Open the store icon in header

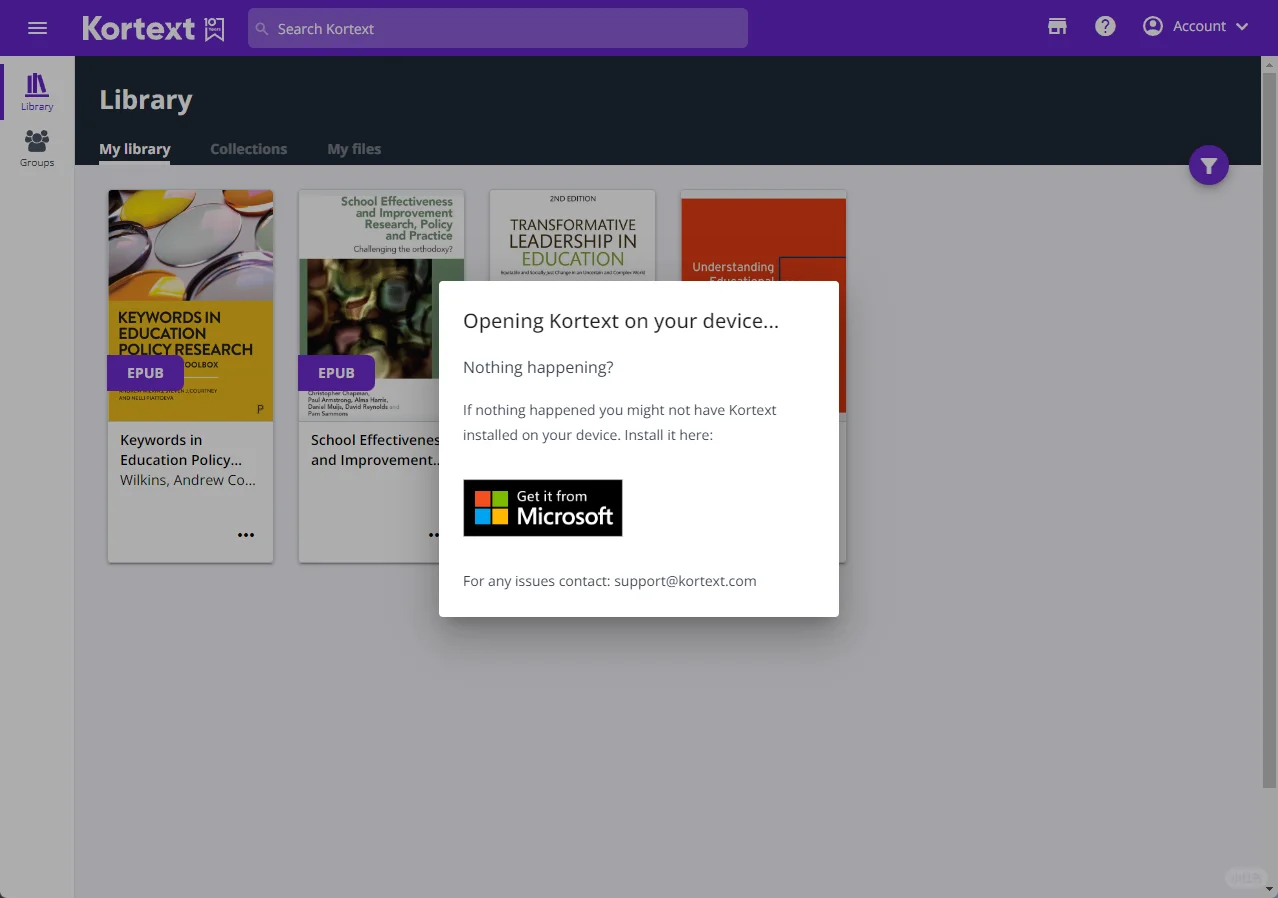[1057, 27]
